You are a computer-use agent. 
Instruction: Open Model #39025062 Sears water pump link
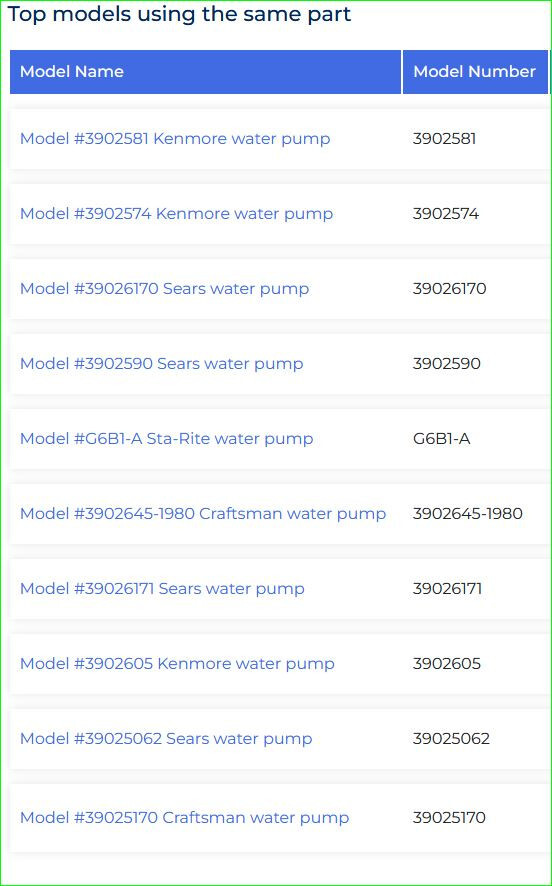click(166, 739)
